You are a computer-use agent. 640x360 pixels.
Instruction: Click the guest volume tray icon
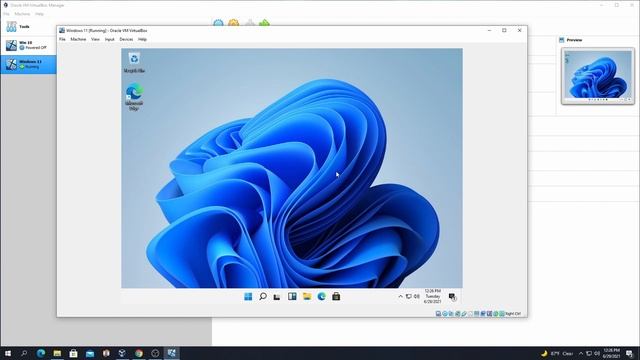[x=417, y=297]
